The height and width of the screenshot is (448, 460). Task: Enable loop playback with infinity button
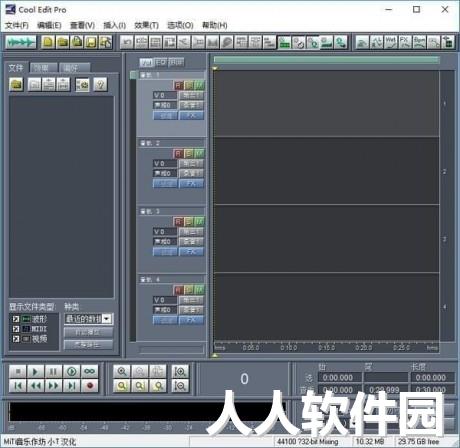(89, 371)
